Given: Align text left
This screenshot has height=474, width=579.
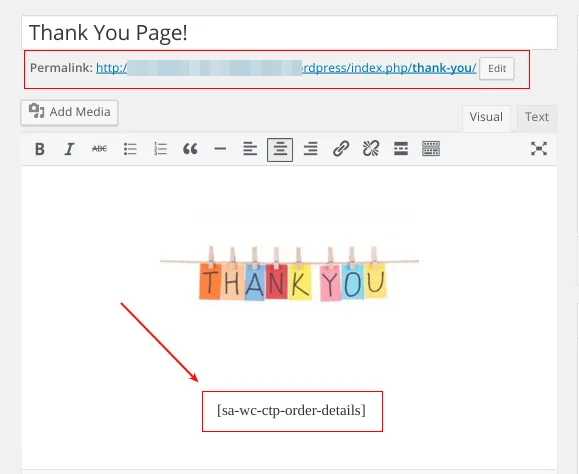Looking at the screenshot, I should coord(250,149).
